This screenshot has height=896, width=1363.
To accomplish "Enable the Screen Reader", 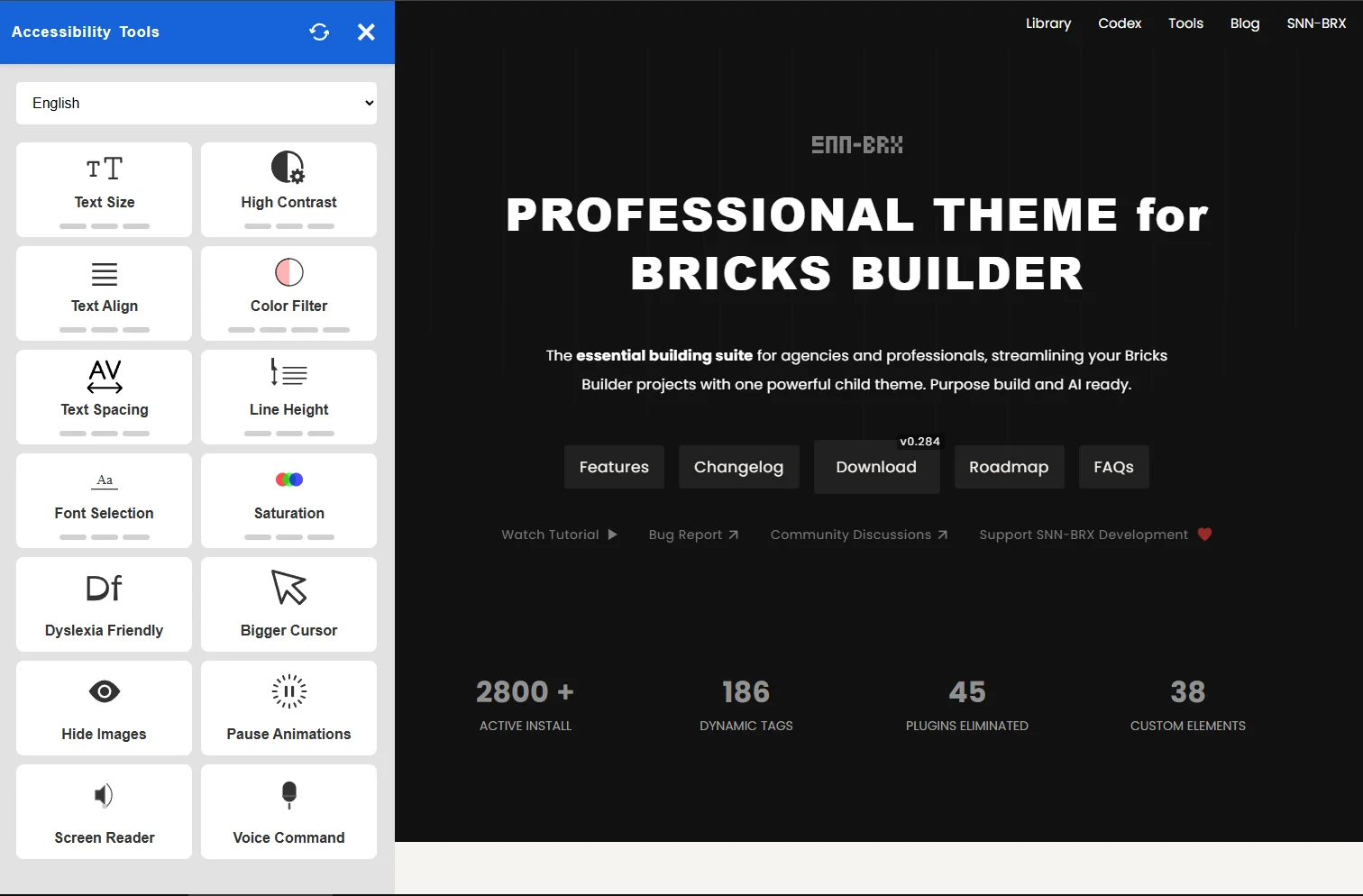I will 105,811.
